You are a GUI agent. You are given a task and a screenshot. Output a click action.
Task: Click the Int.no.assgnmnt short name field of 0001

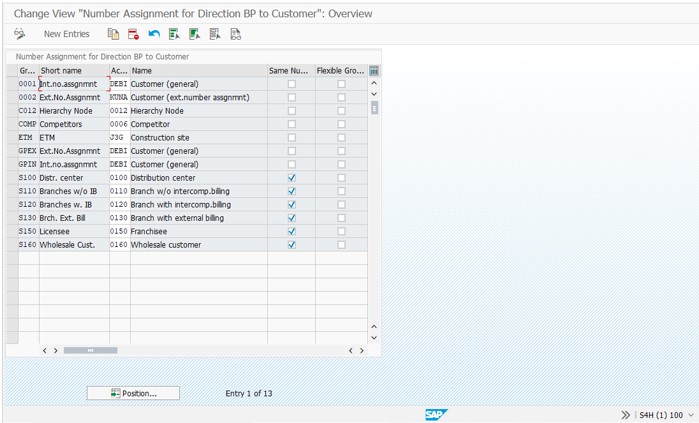pyautogui.click(x=74, y=84)
